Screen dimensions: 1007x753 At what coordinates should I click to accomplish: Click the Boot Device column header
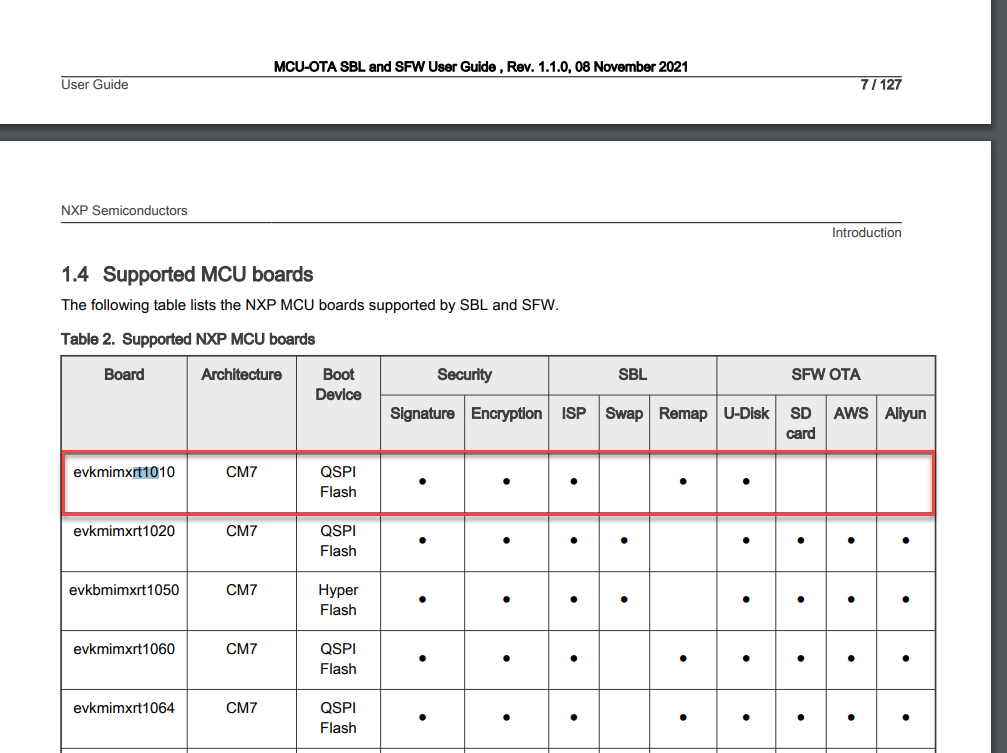pyautogui.click(x=337, y=384)
